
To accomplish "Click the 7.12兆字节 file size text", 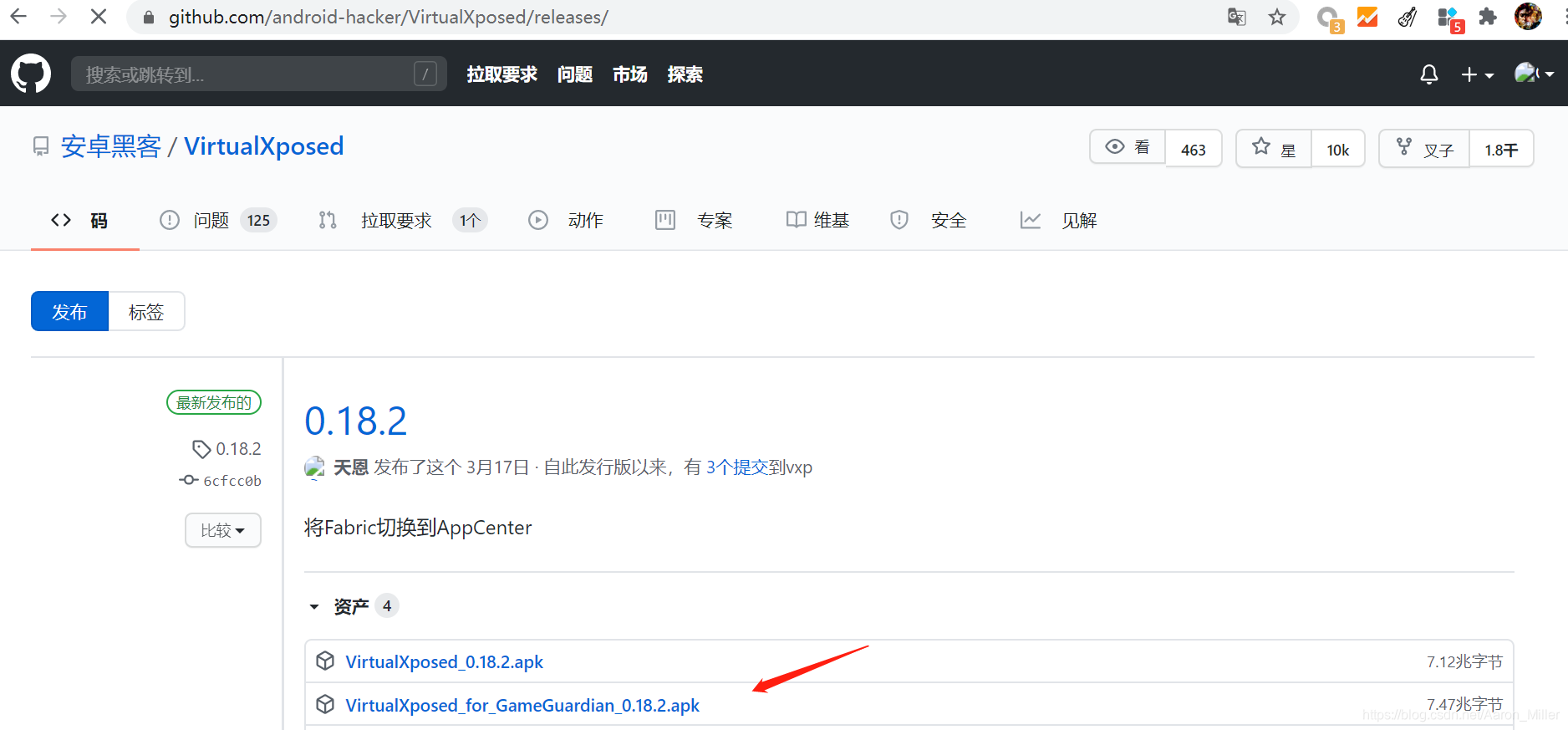I will tap(1464, 661).
